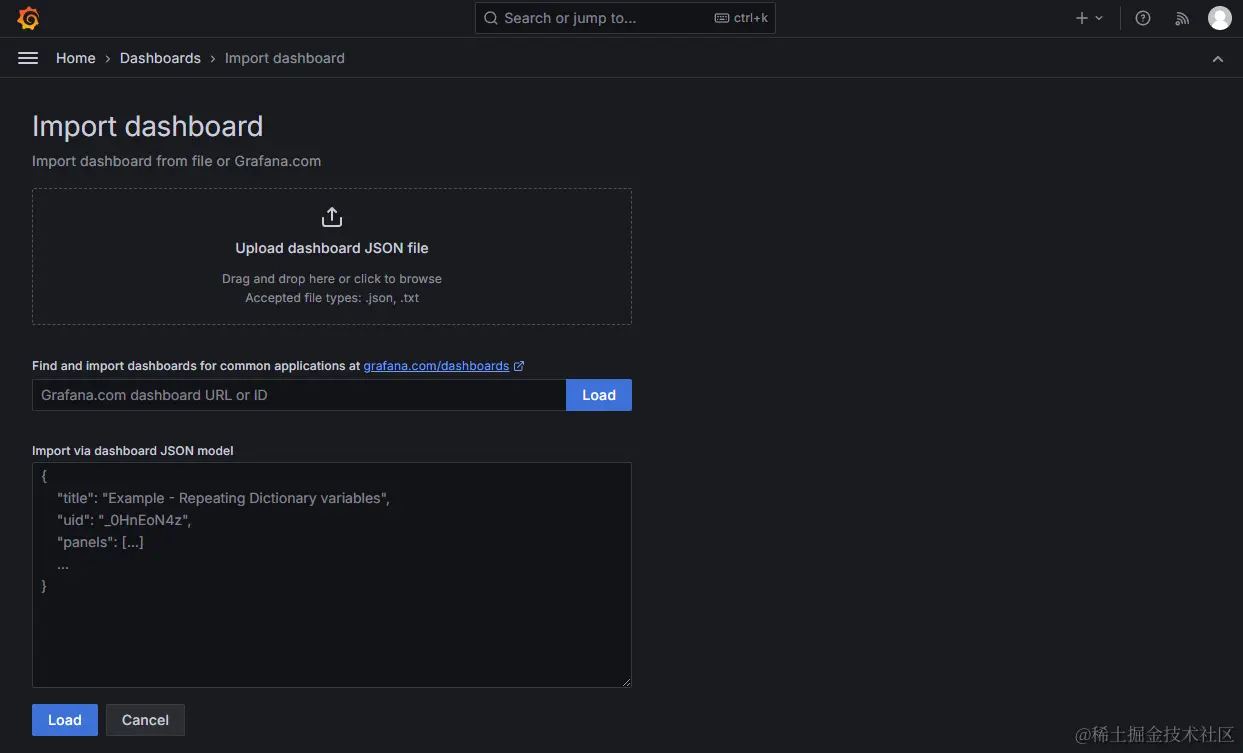Viewport: 1243px width, 753px height.
Task: Click the Grafana logo icon
Action: pyautogui.click(x=28, y=18)
